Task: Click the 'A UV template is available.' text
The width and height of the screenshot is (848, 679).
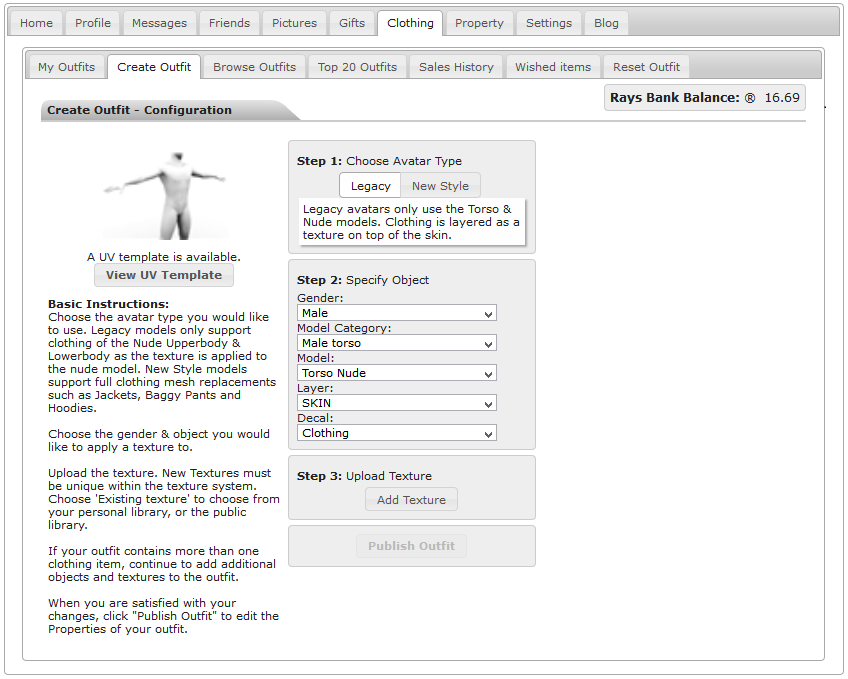Action: (x=164, y=257)
